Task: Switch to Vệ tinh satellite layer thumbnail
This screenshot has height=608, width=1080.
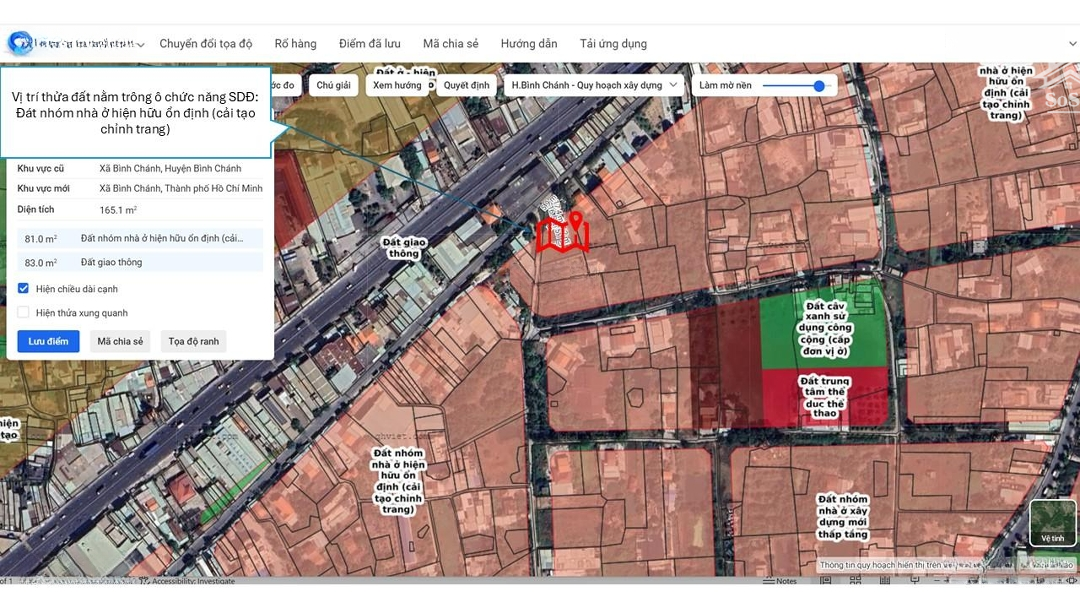Action: point(1052,523)
